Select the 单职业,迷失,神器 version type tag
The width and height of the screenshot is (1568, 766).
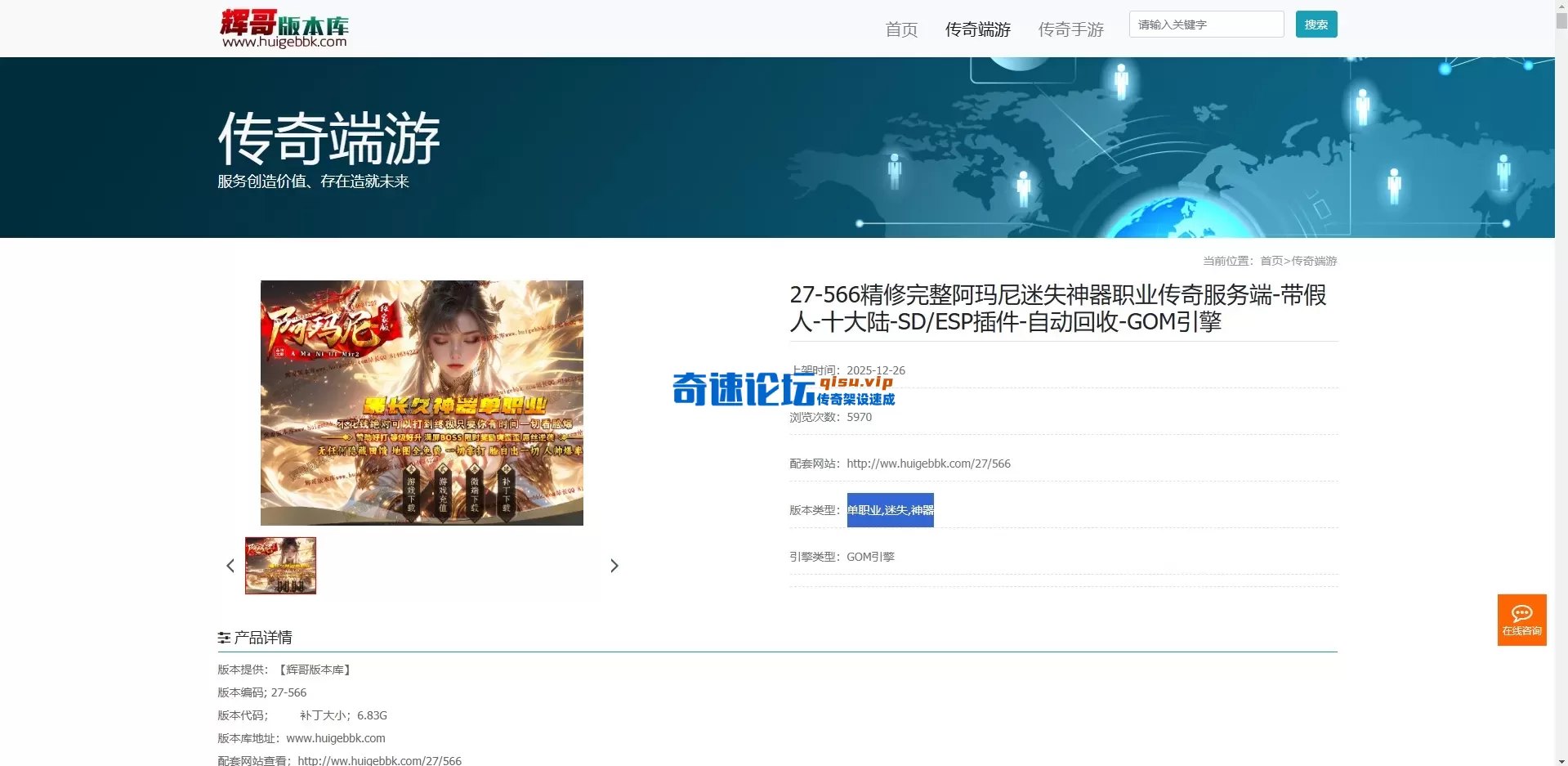click(x=890, y=509)
